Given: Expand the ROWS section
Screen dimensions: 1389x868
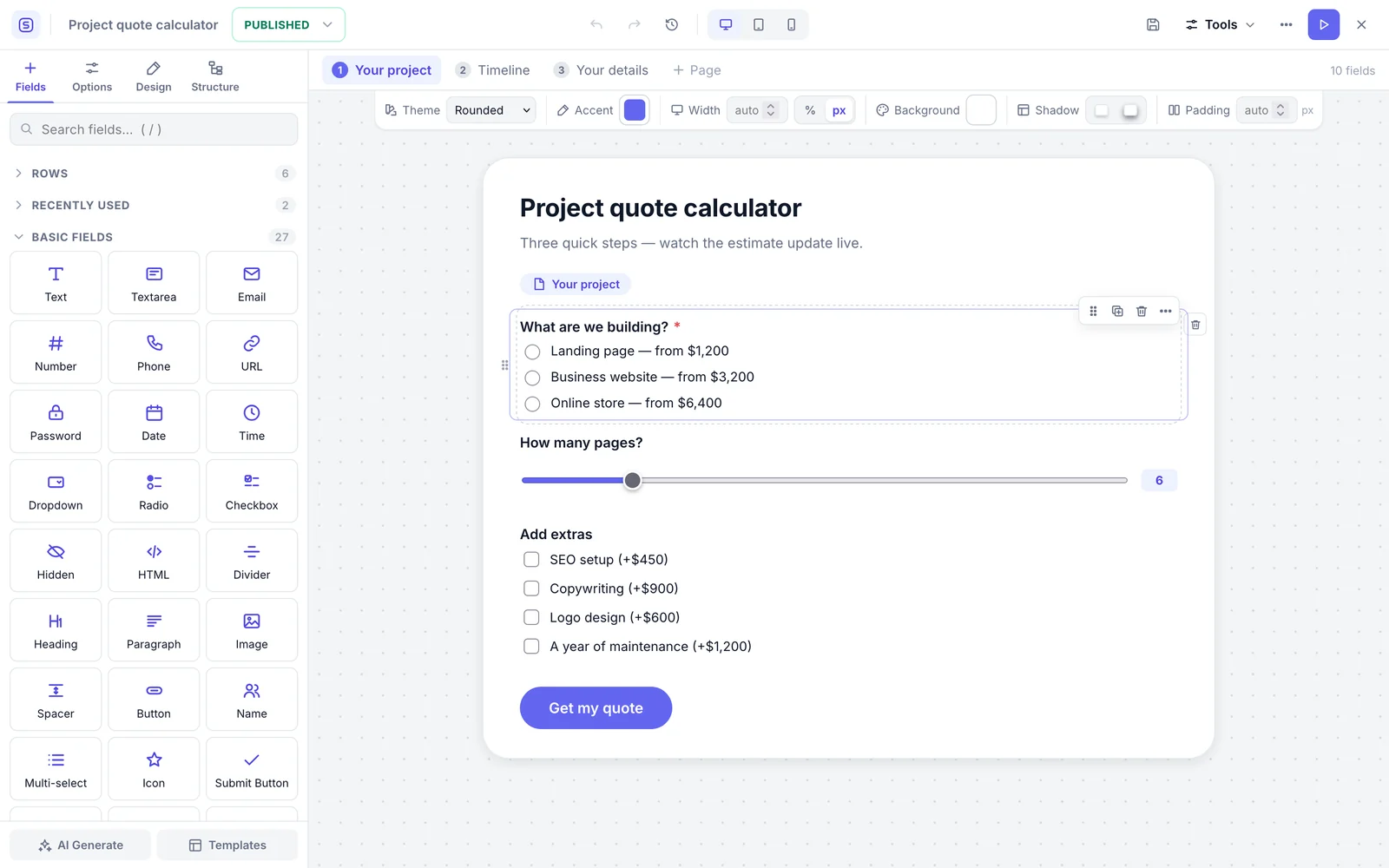Looking at the screenshot, I should click(x=154, y=174).
